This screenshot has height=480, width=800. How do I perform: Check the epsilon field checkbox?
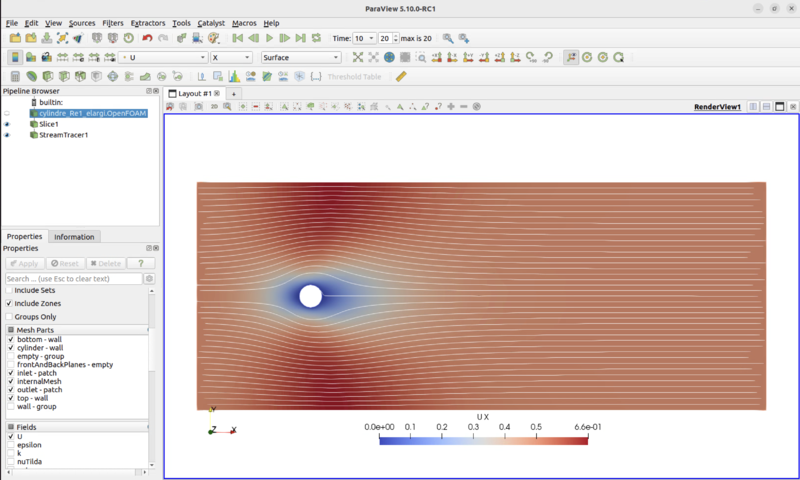coord(11,445)
